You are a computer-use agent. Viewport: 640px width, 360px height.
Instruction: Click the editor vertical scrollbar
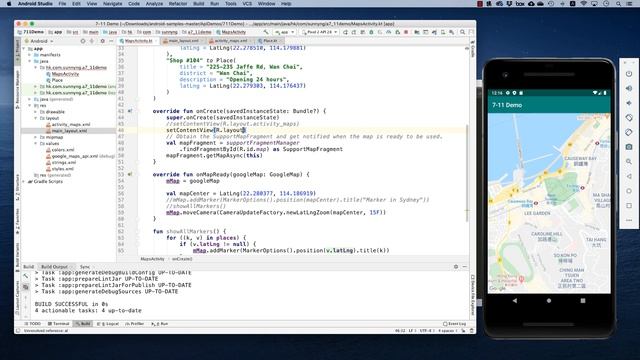click(x=467, y=173)
